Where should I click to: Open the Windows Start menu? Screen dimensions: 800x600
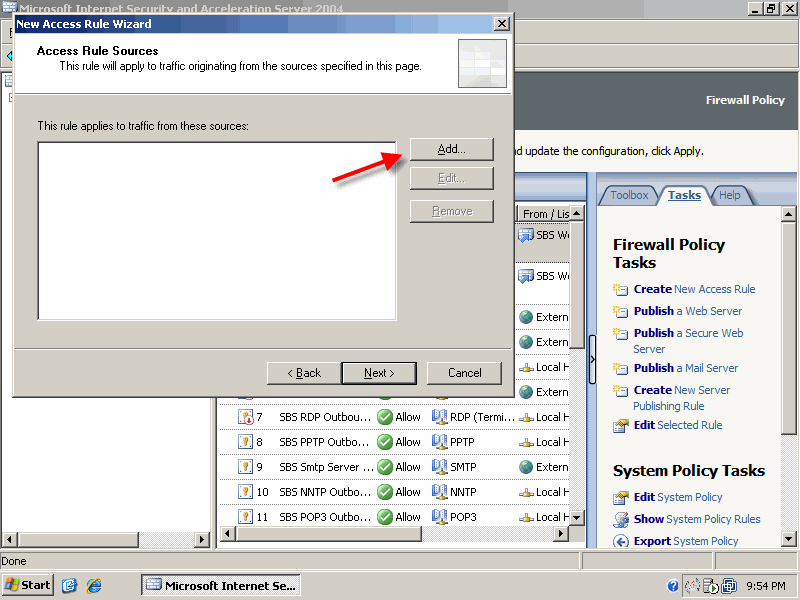coord(28,585)
